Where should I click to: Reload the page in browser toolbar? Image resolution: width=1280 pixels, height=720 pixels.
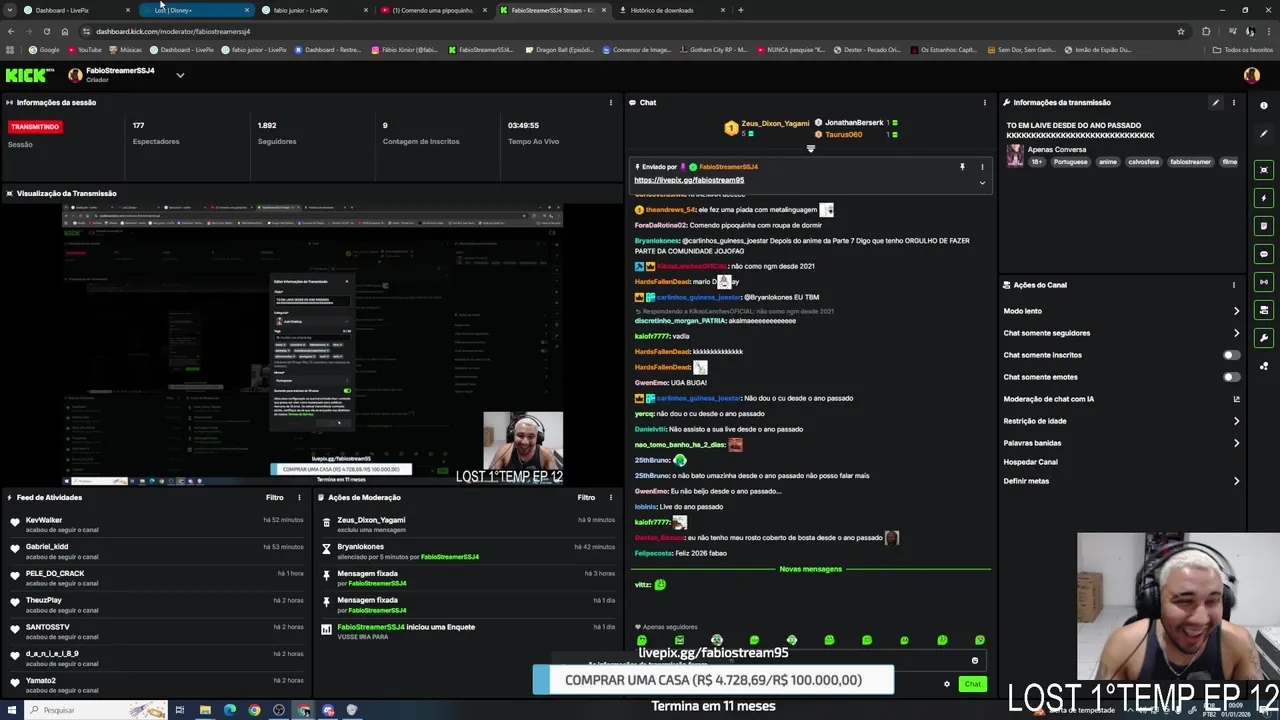point(45,31)
